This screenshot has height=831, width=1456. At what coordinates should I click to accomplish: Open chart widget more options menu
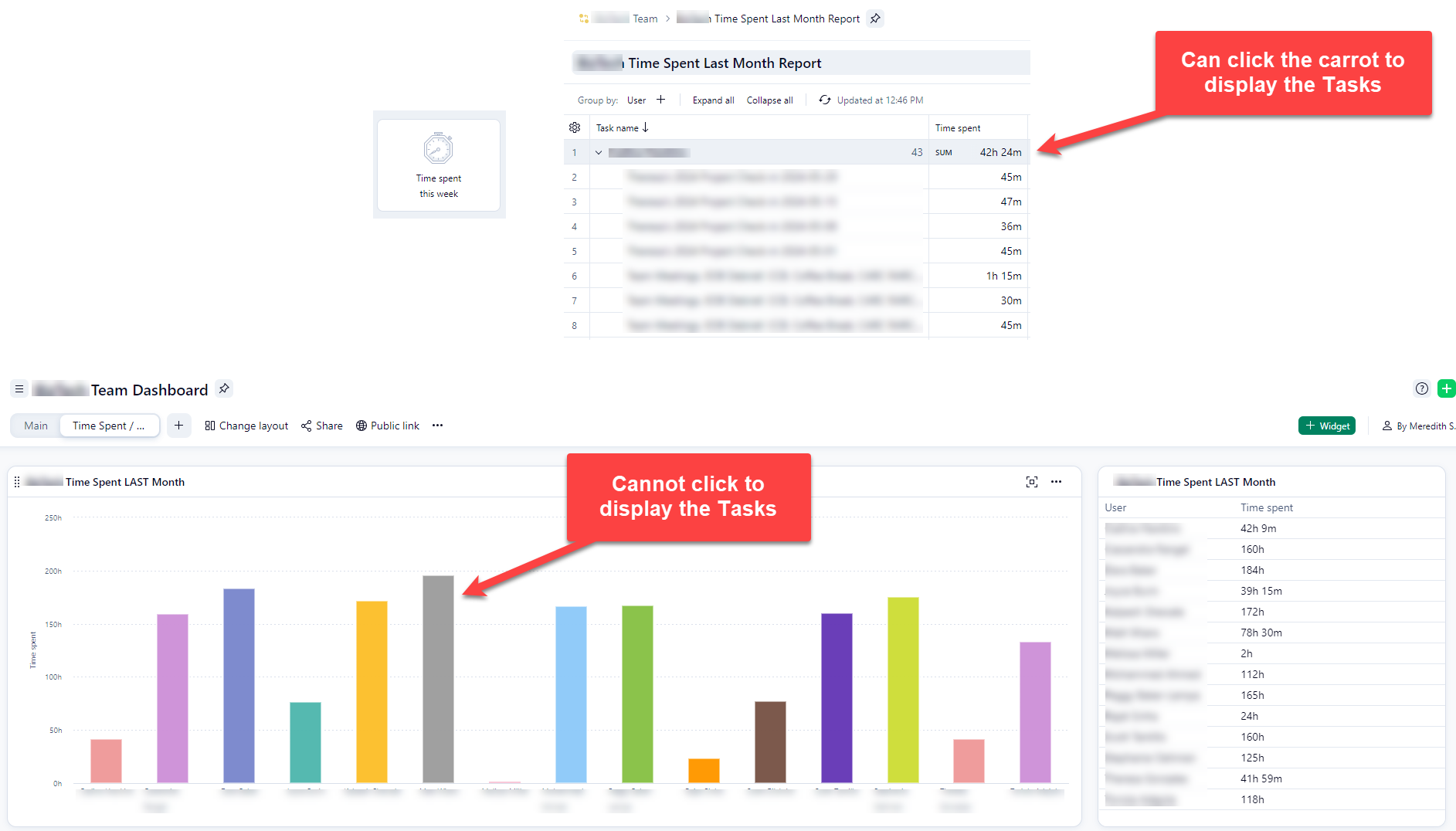point(1057,482)
